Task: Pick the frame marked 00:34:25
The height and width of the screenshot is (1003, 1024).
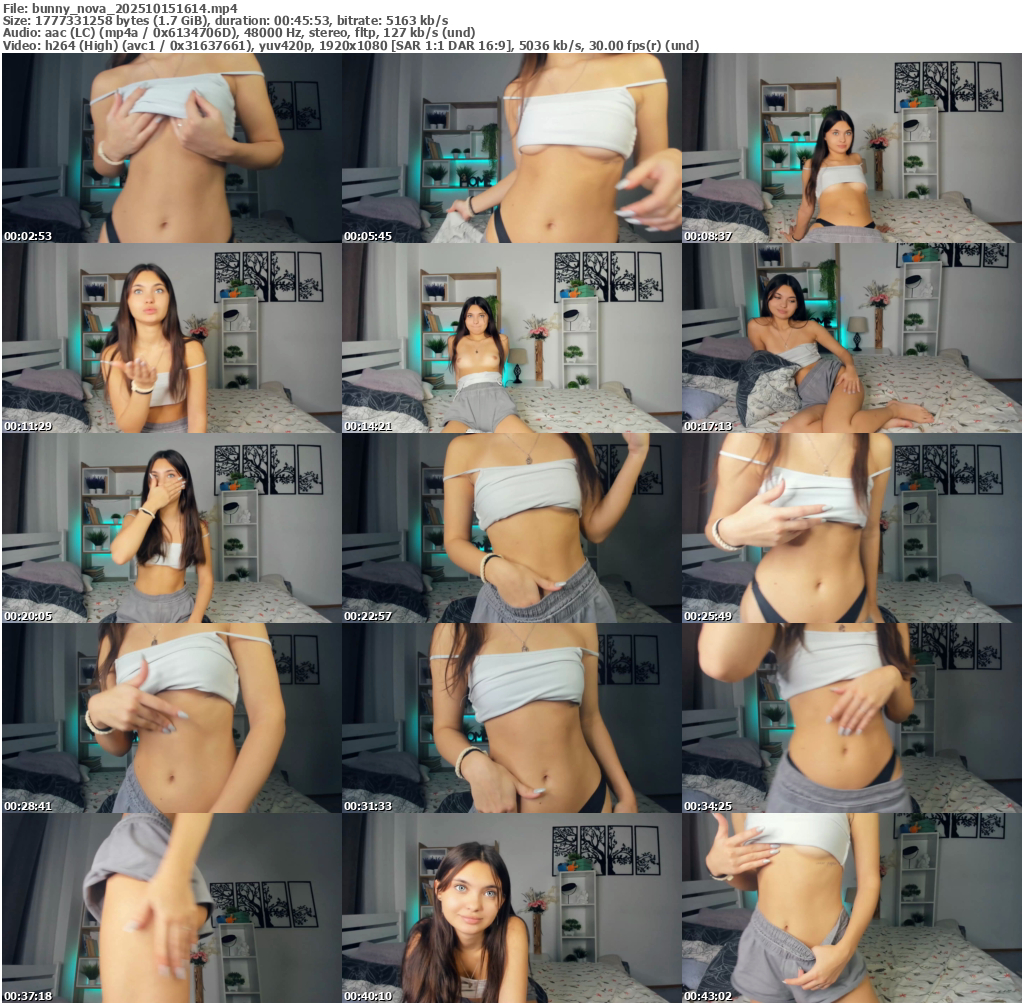Action: 851,718
